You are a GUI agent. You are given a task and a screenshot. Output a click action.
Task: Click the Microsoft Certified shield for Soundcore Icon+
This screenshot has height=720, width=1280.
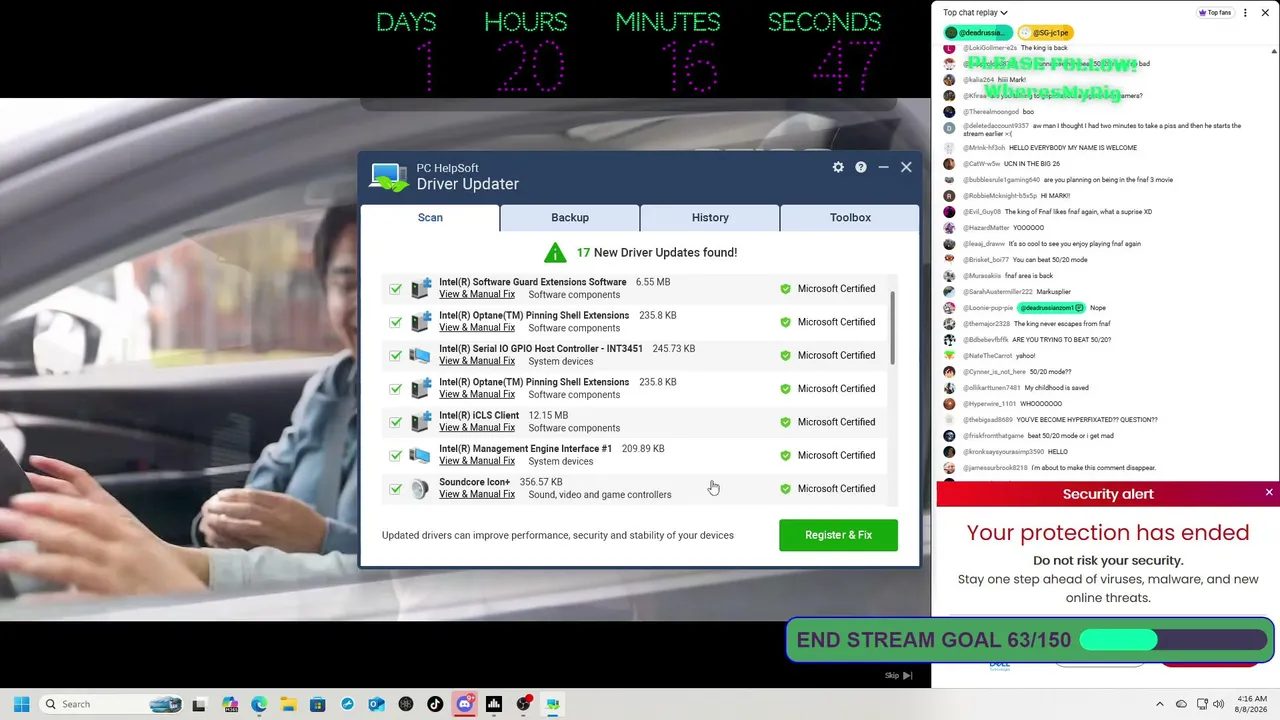pos(785,489)
